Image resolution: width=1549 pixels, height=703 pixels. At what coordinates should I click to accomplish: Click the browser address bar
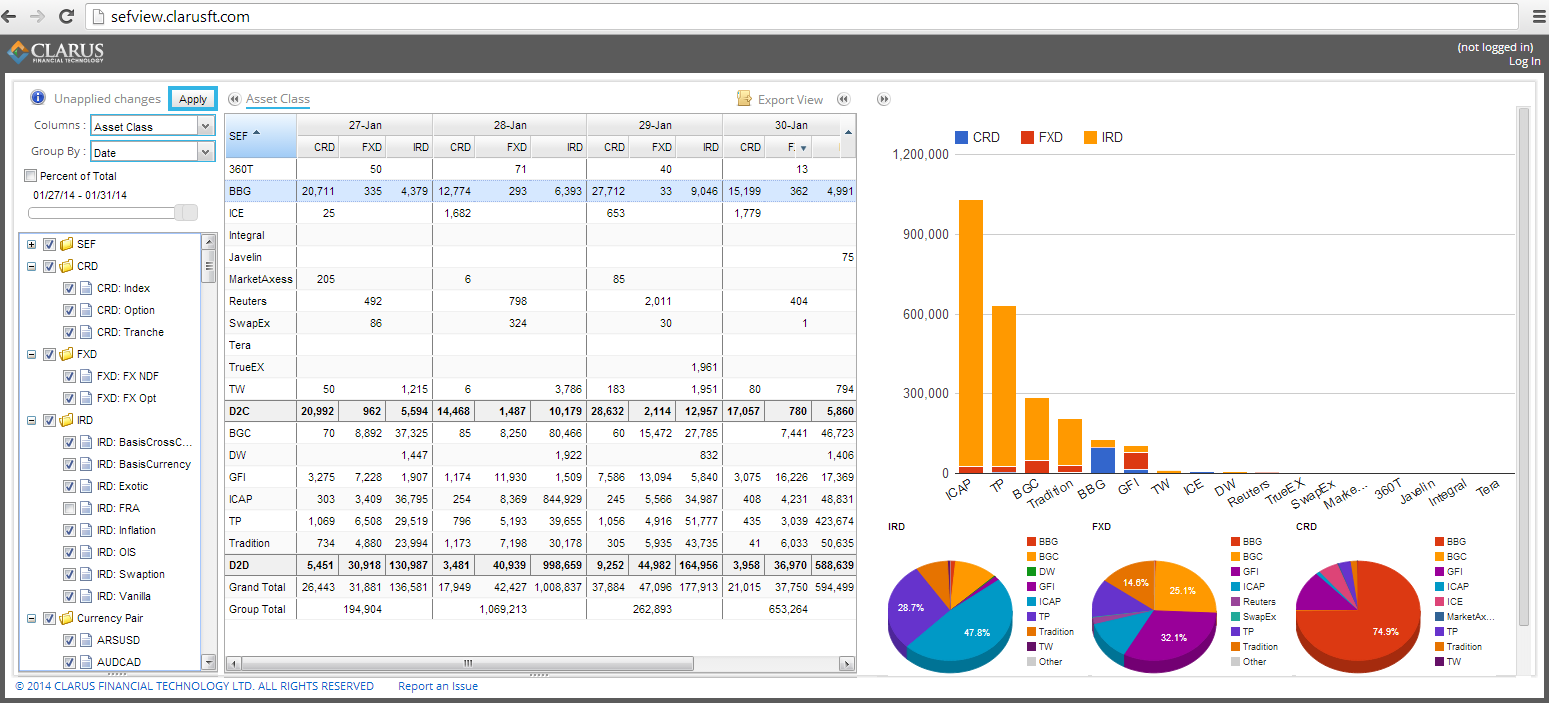point(803,17)
